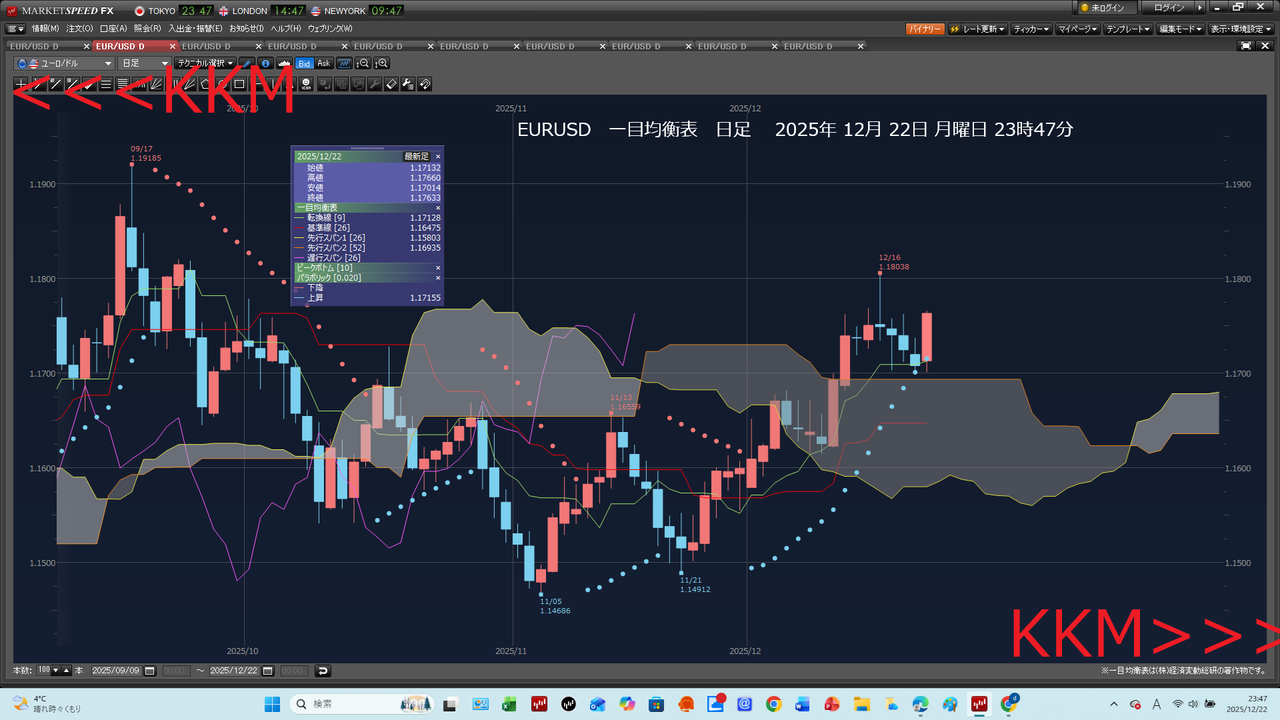This screenshot has height=720, width=1280.
Task: Click the eraser tool icon
Action: coord(391,84)
